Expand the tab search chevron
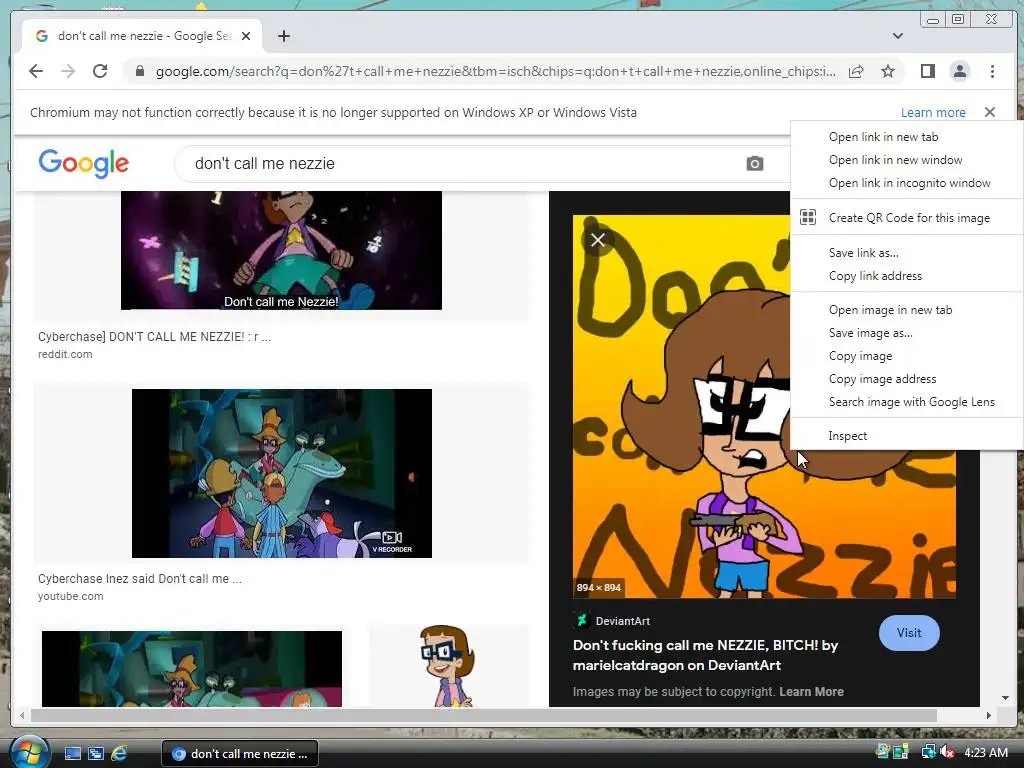 coord(898,36)
